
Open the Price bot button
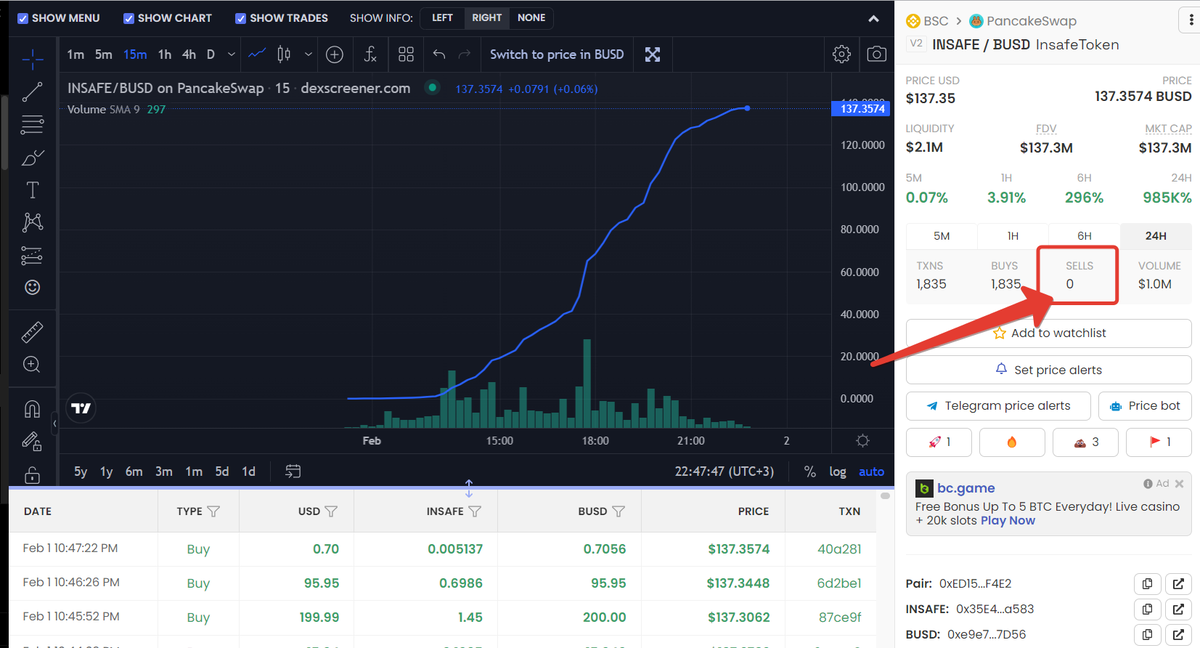coord(1145,406)
